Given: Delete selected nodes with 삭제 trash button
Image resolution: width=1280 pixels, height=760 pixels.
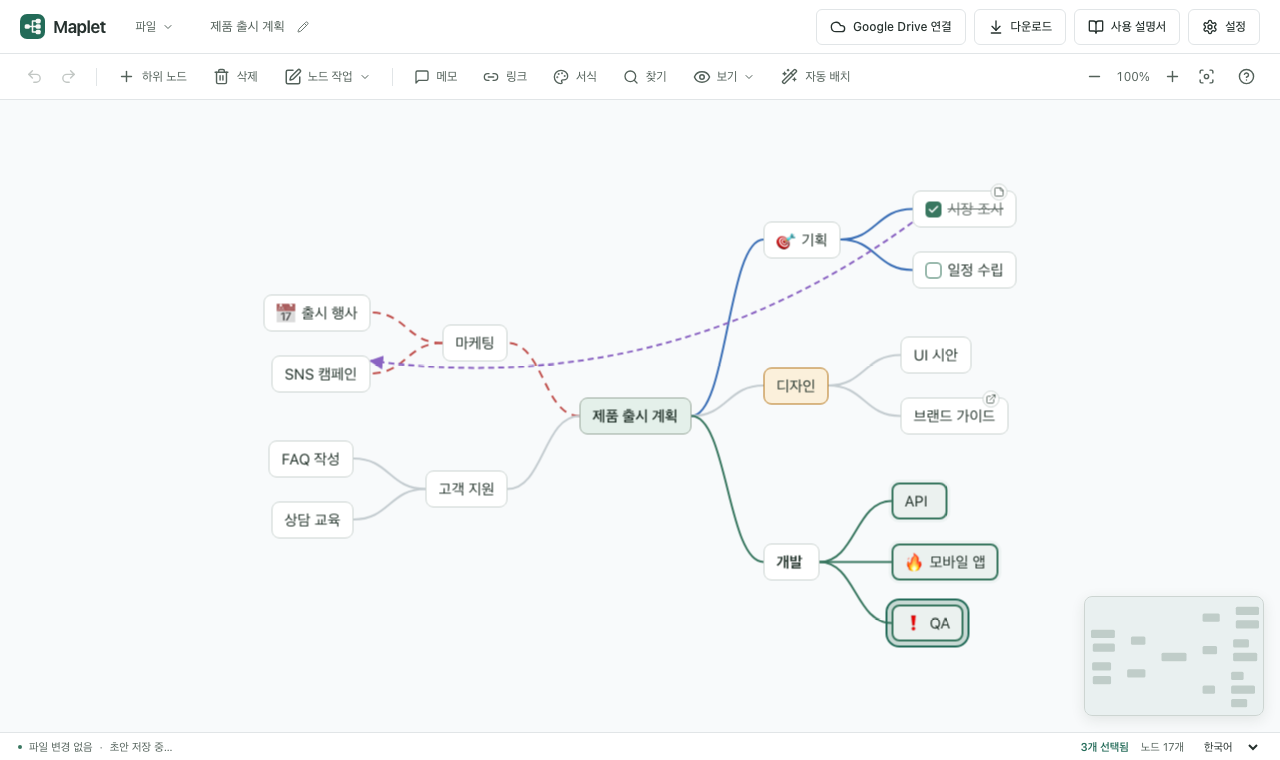Looking at the screenshot, I should coord(236,77).
